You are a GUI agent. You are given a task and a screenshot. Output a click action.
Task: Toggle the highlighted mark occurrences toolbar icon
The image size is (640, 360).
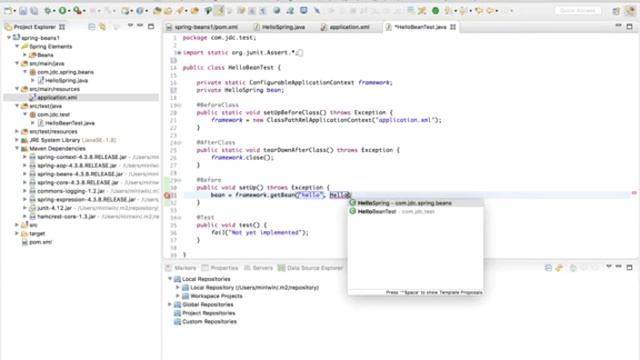tap(220, 11)
